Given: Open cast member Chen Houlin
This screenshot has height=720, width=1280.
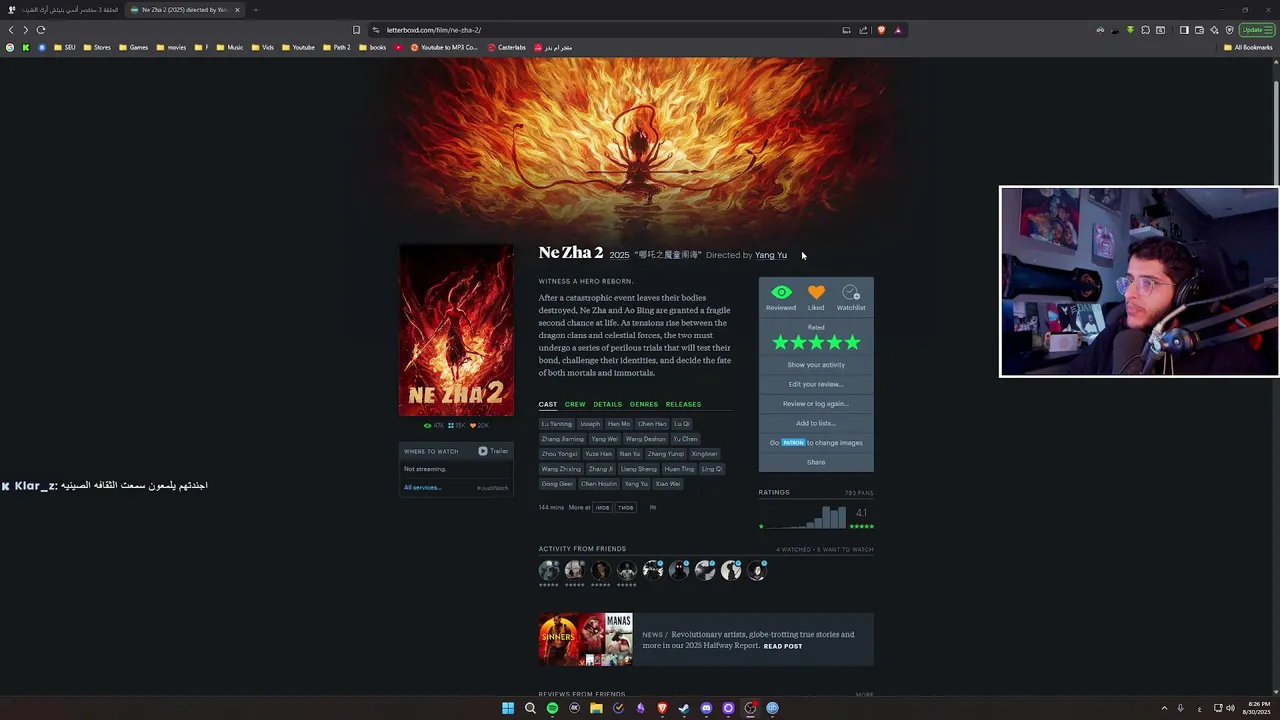Looking at the screenshot, I should click(x=599, y=484).
